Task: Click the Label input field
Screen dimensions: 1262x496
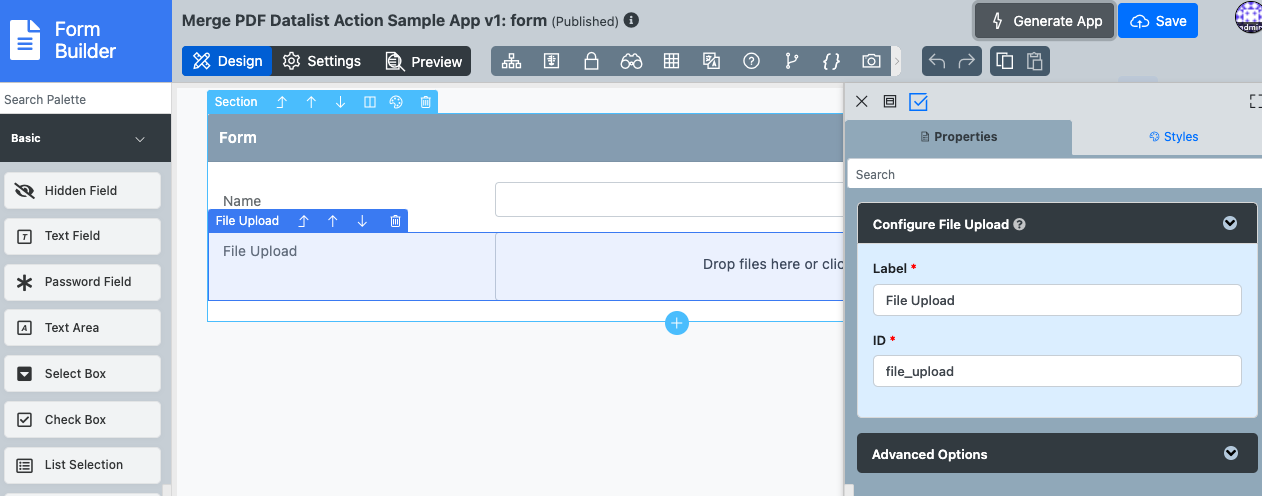Action: pos(1057,300)
